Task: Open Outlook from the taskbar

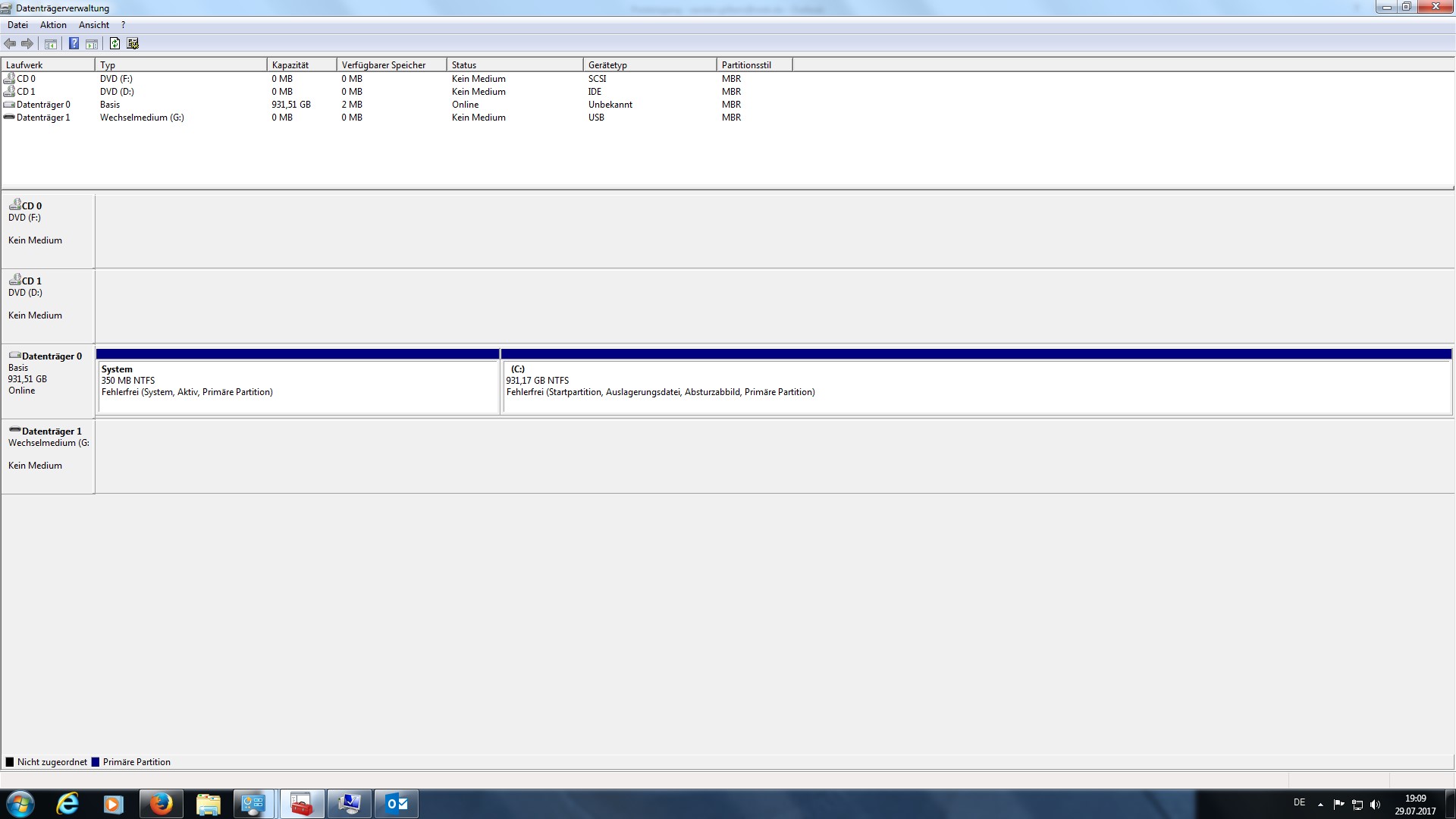Action: pos(397,804)
